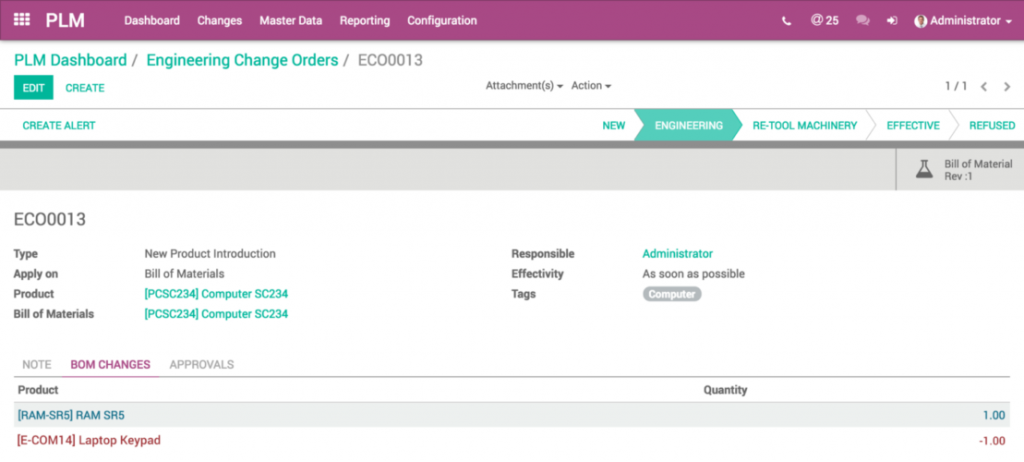The height and width of the screenshot is (462, 1024).
Task: Expand the Action dropdown
Action: click(x=591, y=86)
